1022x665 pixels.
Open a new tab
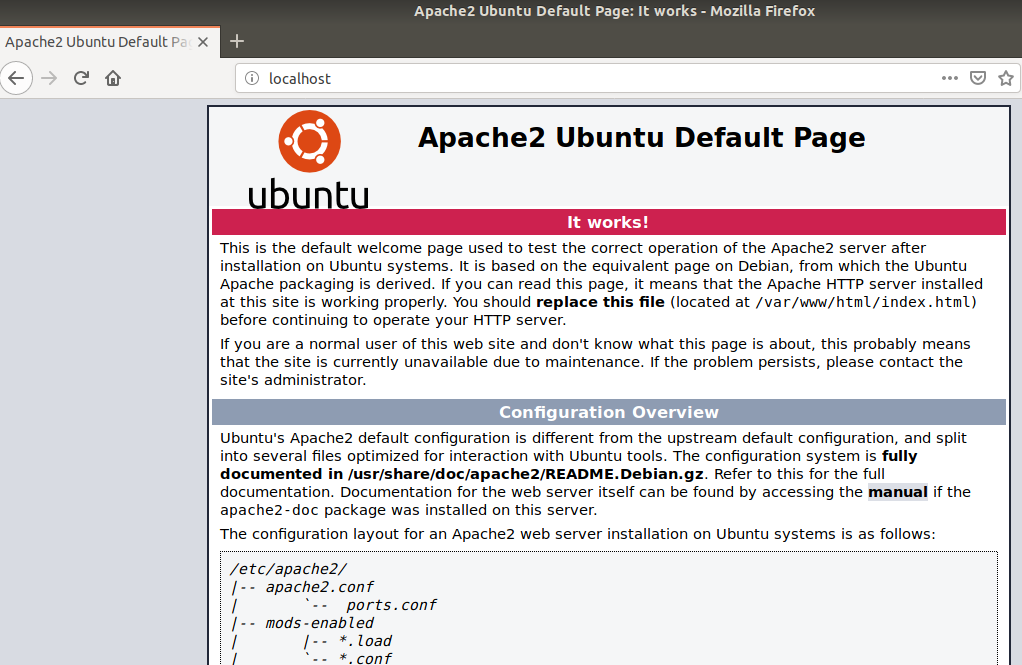tap(237, 42)
